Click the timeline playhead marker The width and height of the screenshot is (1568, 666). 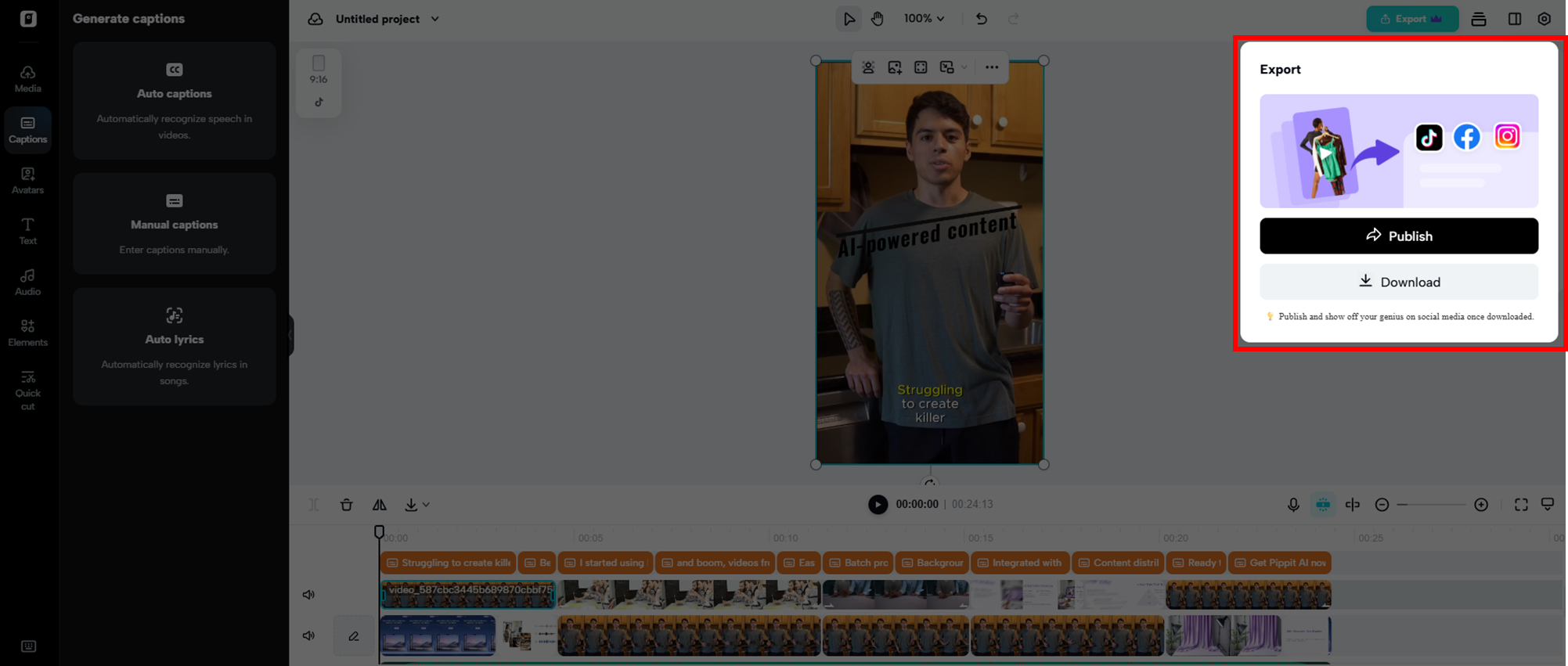tap(379, 532)
